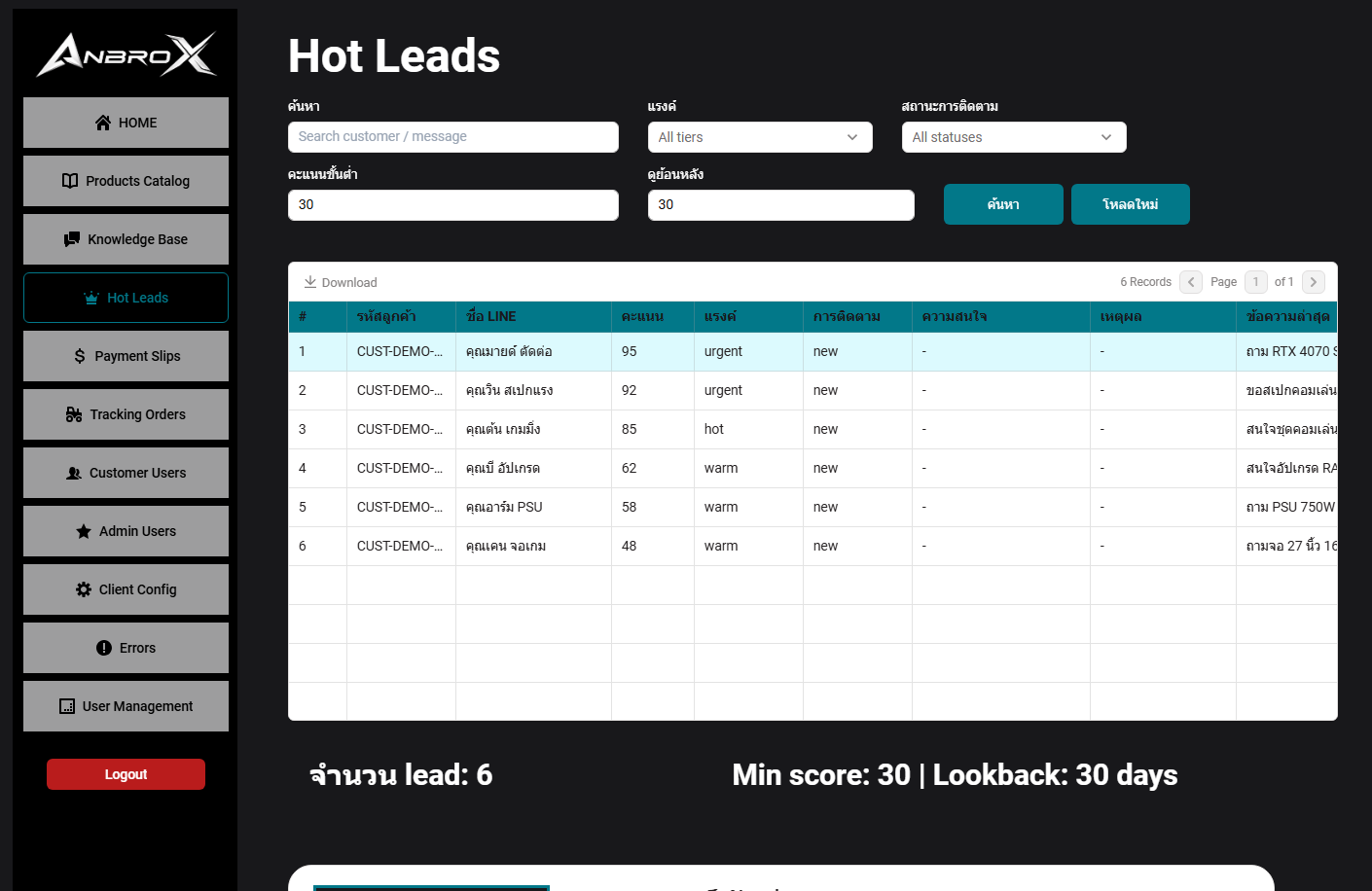Viewport: 1372px width, 891px height.
Task: Click the # column header
Action: 318,317
